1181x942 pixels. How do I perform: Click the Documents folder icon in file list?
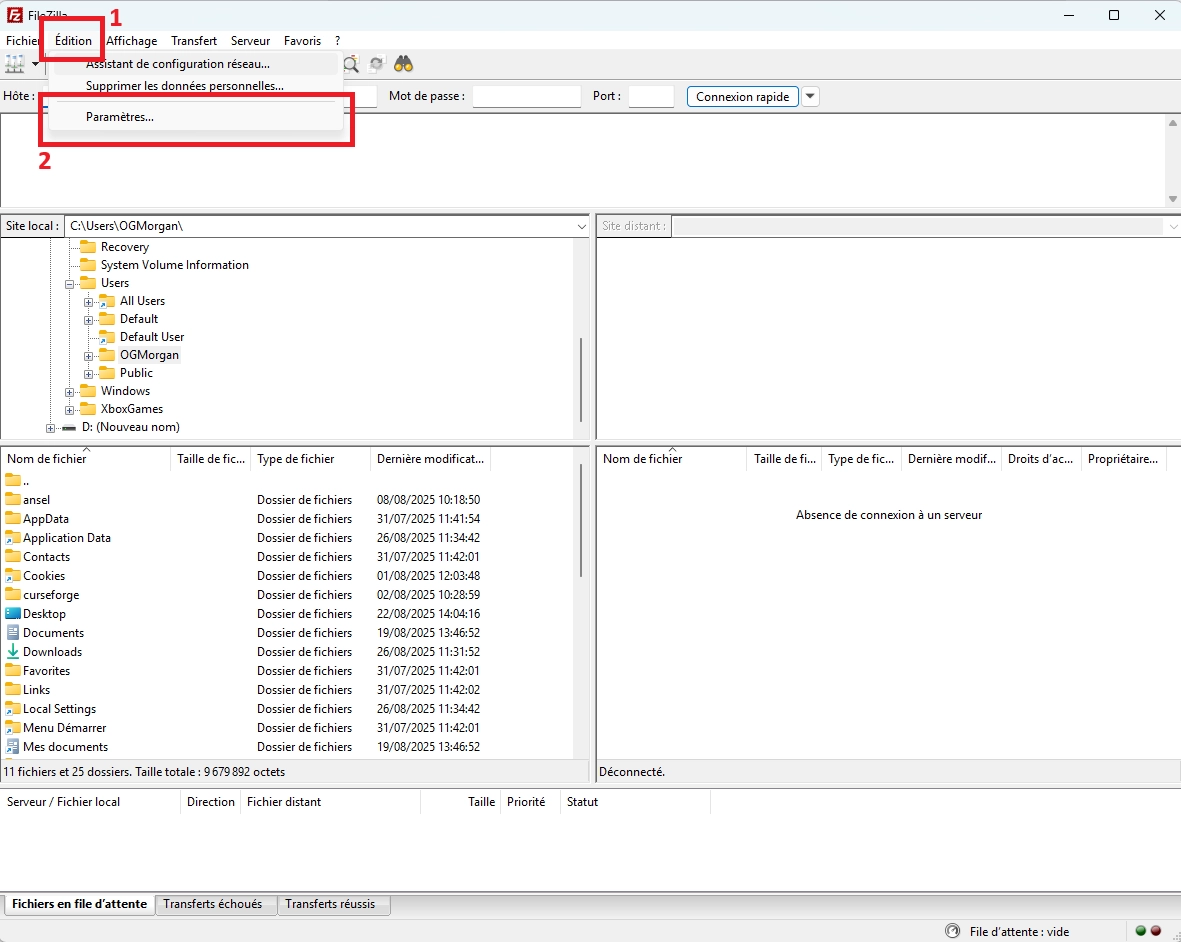point(13,633)
